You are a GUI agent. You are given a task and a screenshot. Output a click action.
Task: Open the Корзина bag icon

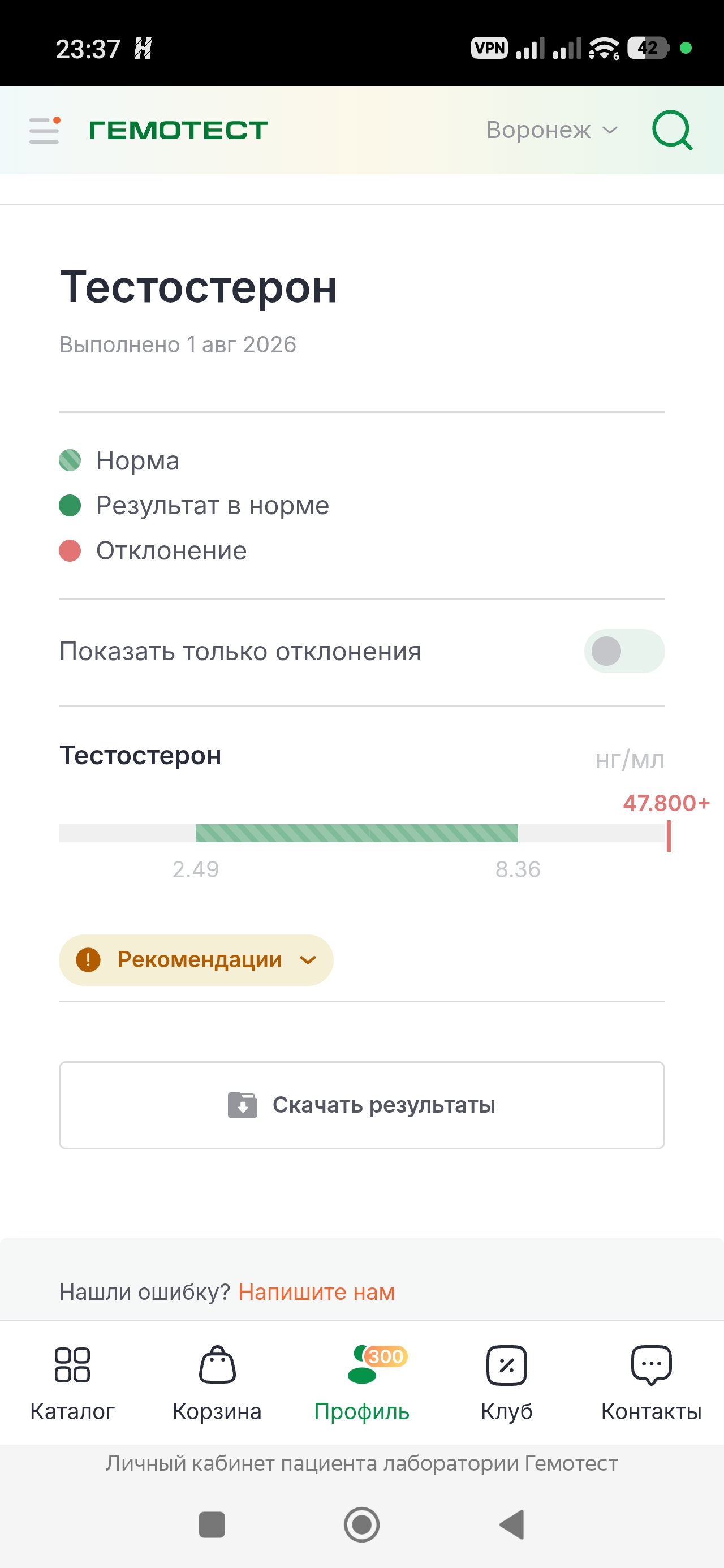click(217, 1364)
